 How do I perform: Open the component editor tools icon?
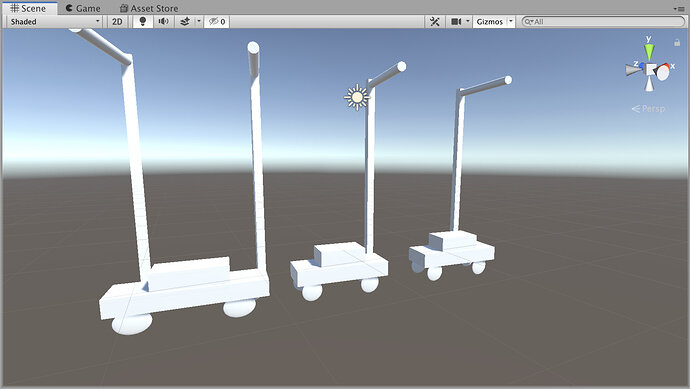[x=435, y=22]
